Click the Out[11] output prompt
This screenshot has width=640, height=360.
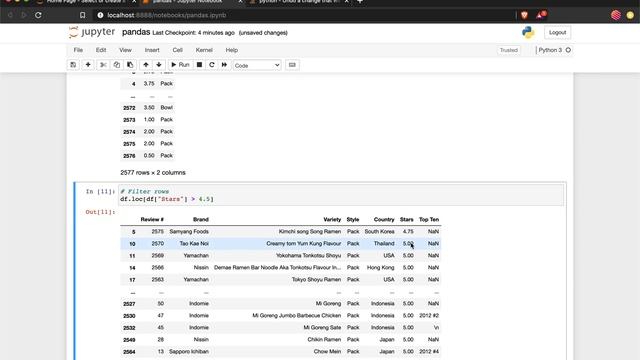click(100, 212)
